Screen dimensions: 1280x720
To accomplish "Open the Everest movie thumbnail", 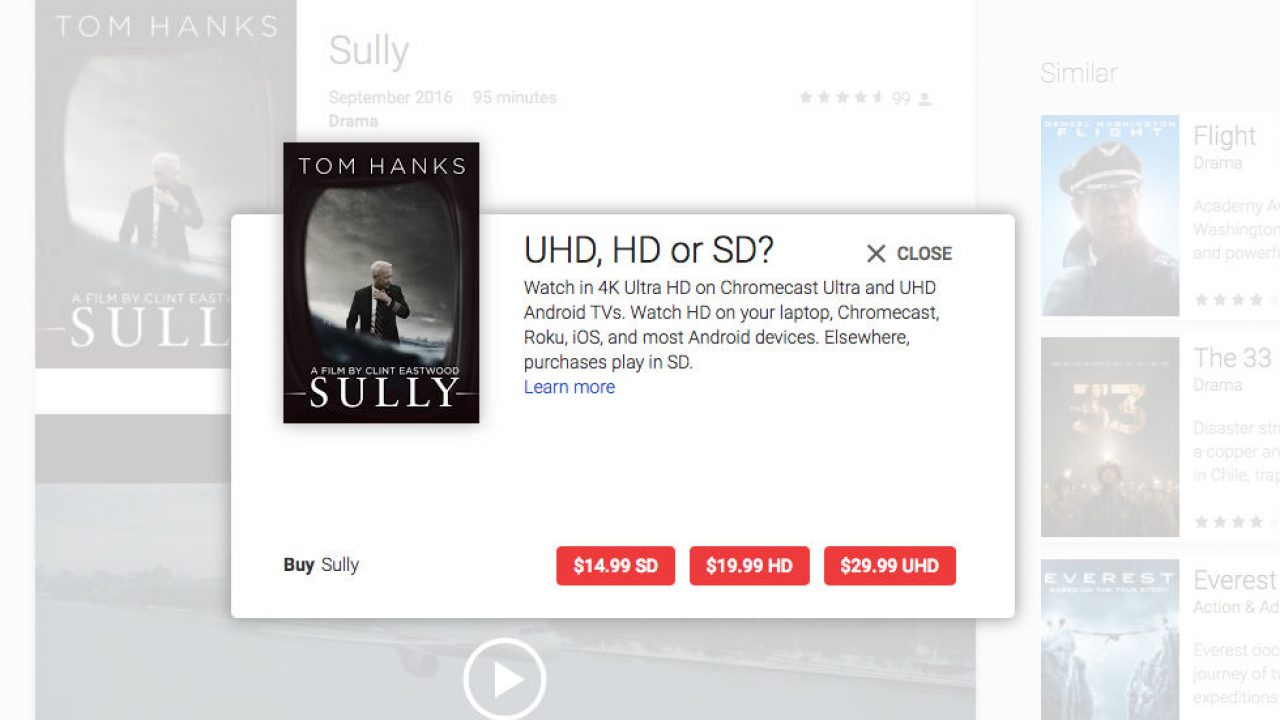I will (1110, 640).
